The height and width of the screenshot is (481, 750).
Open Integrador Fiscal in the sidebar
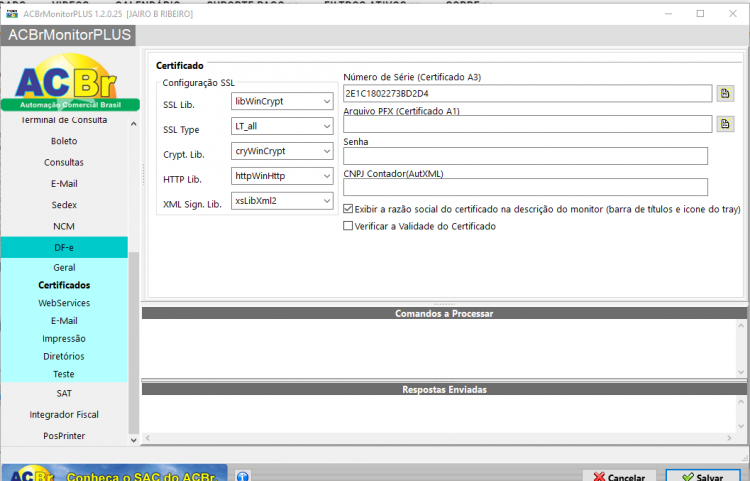pyautogui.click(x=64, y=415)
